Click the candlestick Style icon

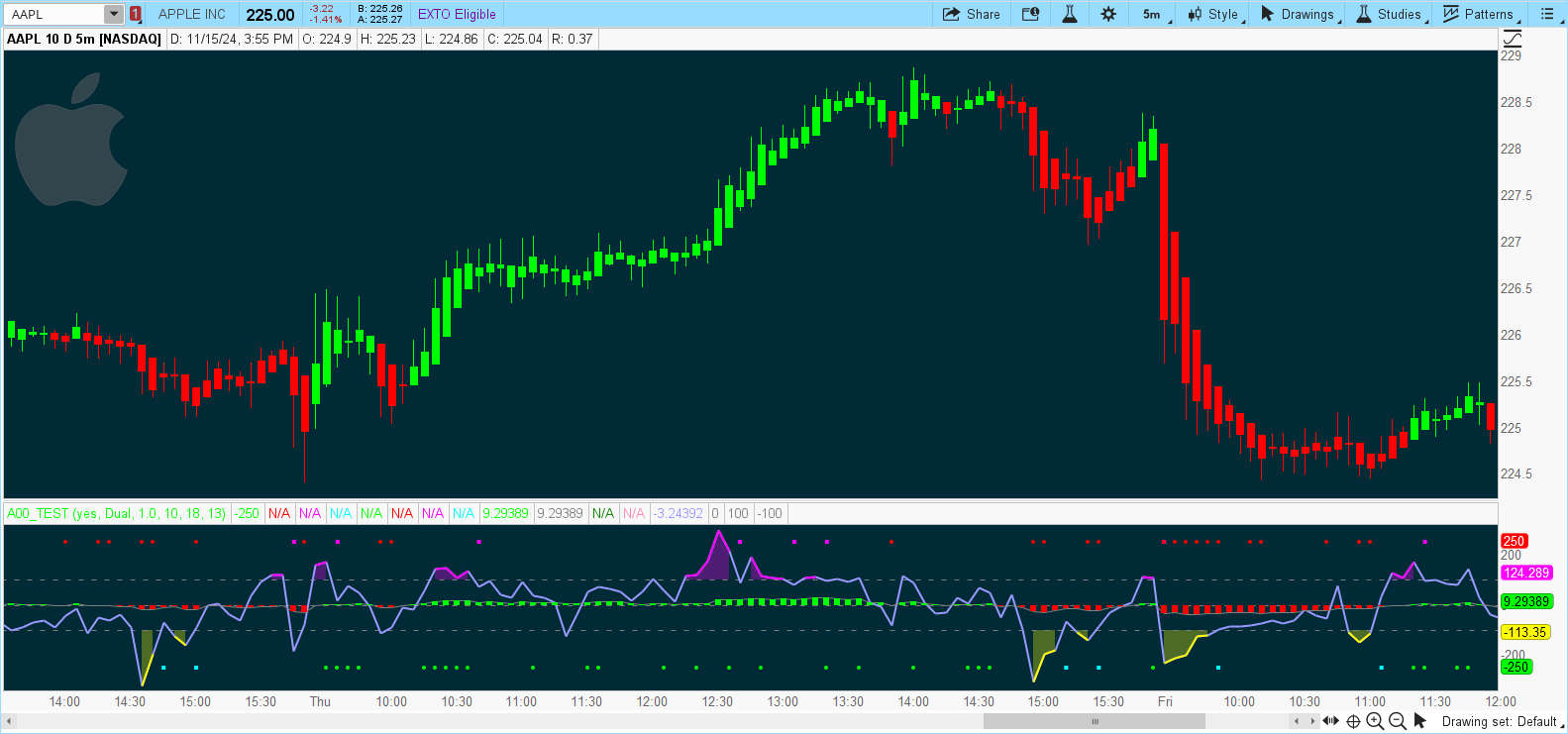(x=1195, y=14)
